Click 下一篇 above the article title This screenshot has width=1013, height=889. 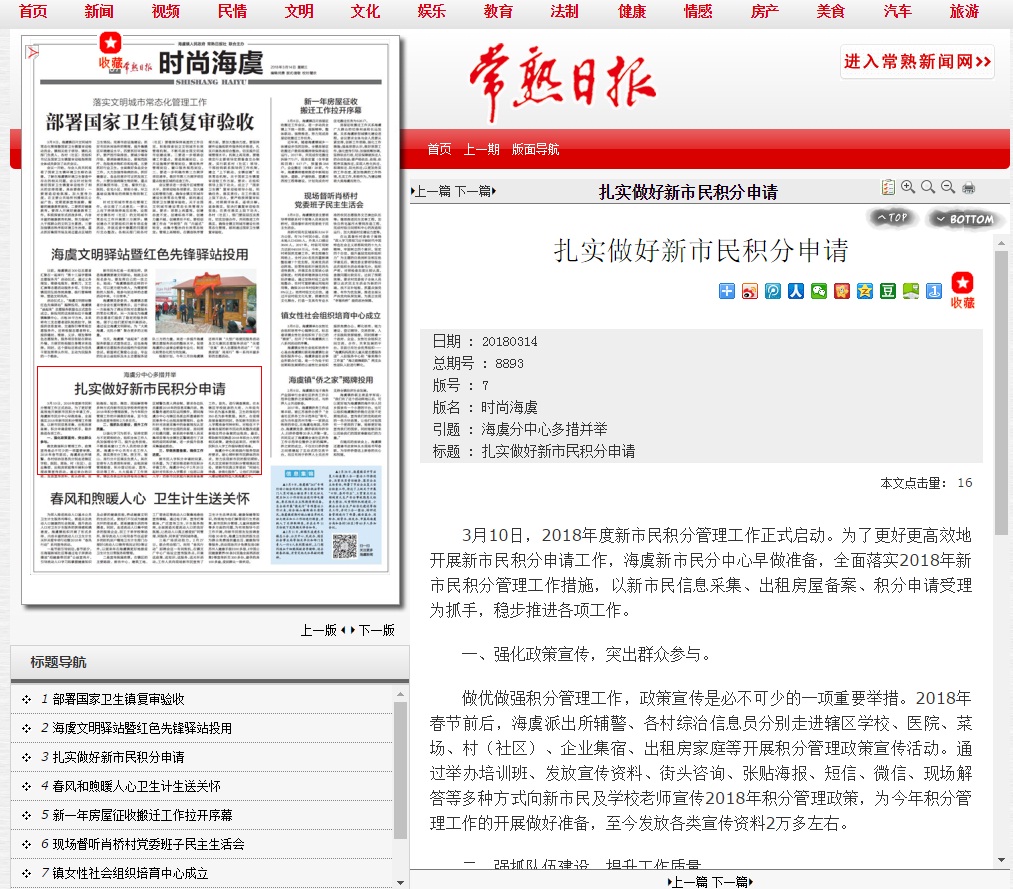pos(475,191)
